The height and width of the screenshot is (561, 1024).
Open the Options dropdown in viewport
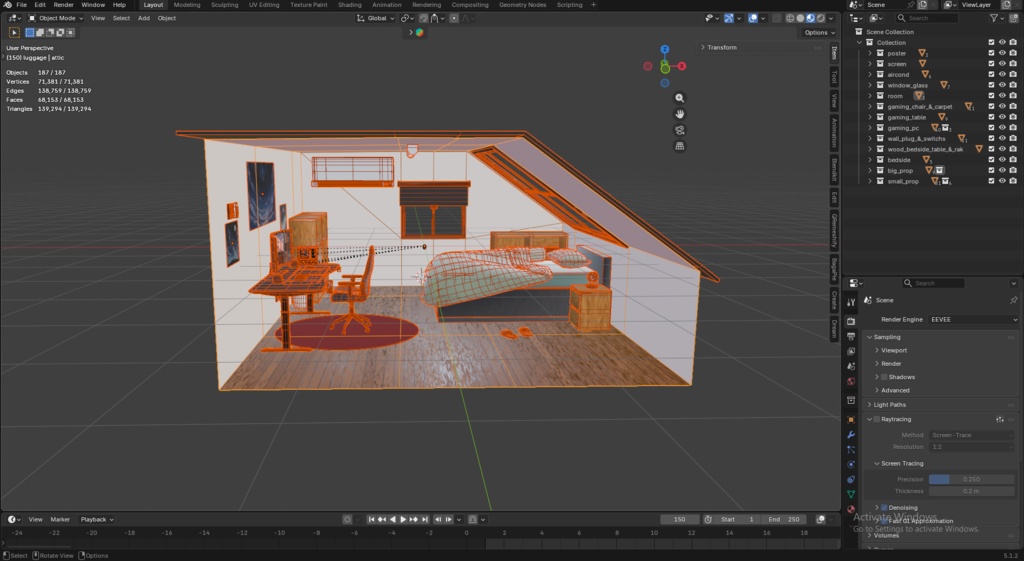(x=819, y=33)
